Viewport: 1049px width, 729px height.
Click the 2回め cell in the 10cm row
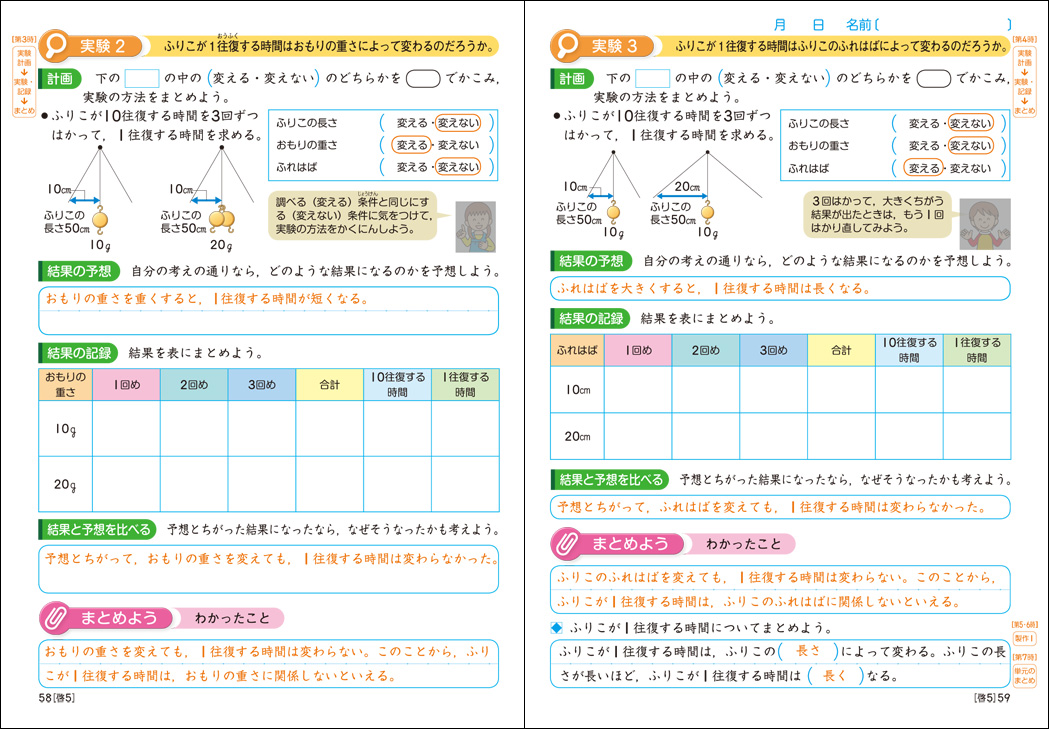click(706, 389)
